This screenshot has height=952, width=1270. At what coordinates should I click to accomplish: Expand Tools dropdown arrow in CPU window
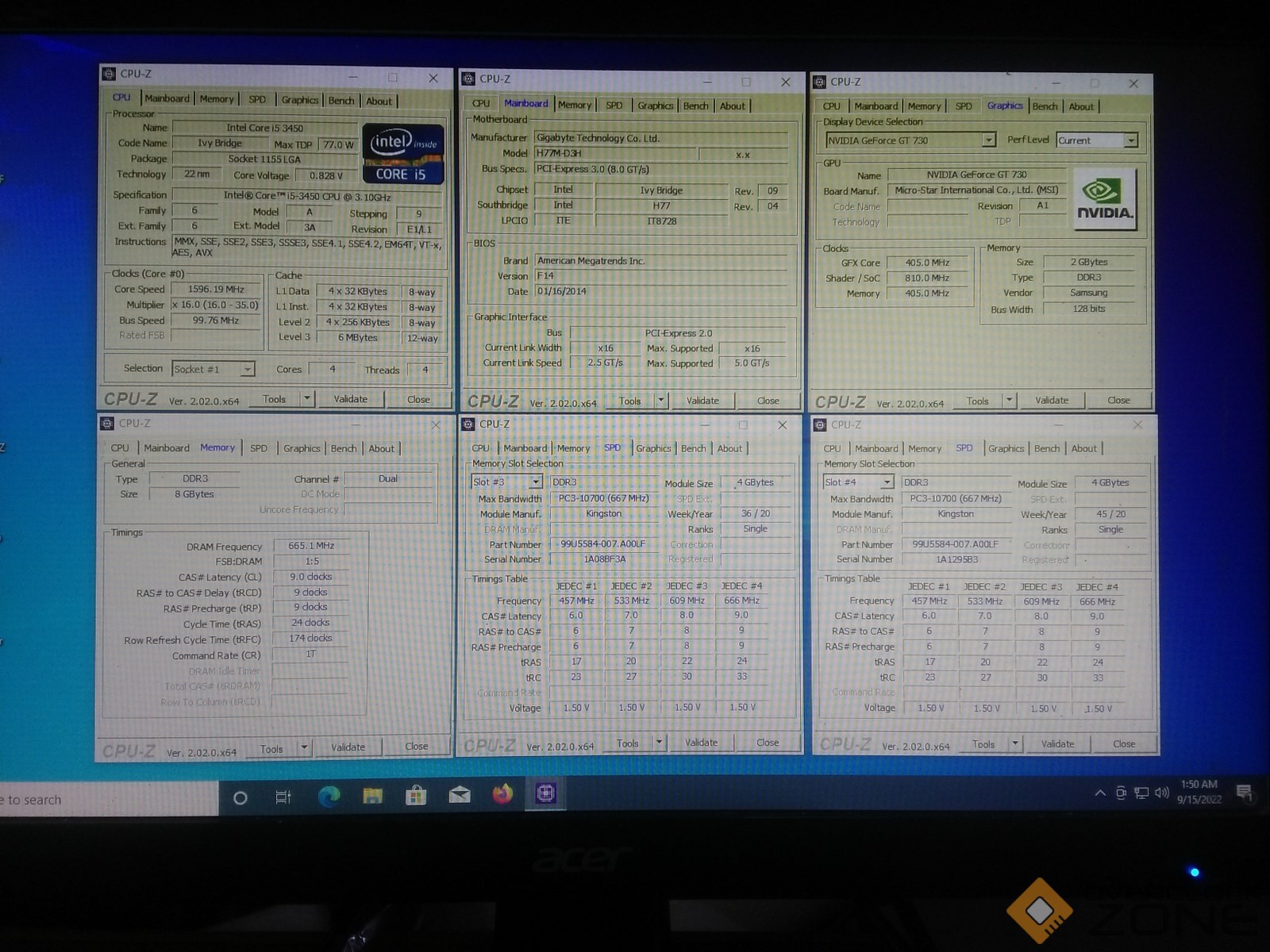coord(307,399)
